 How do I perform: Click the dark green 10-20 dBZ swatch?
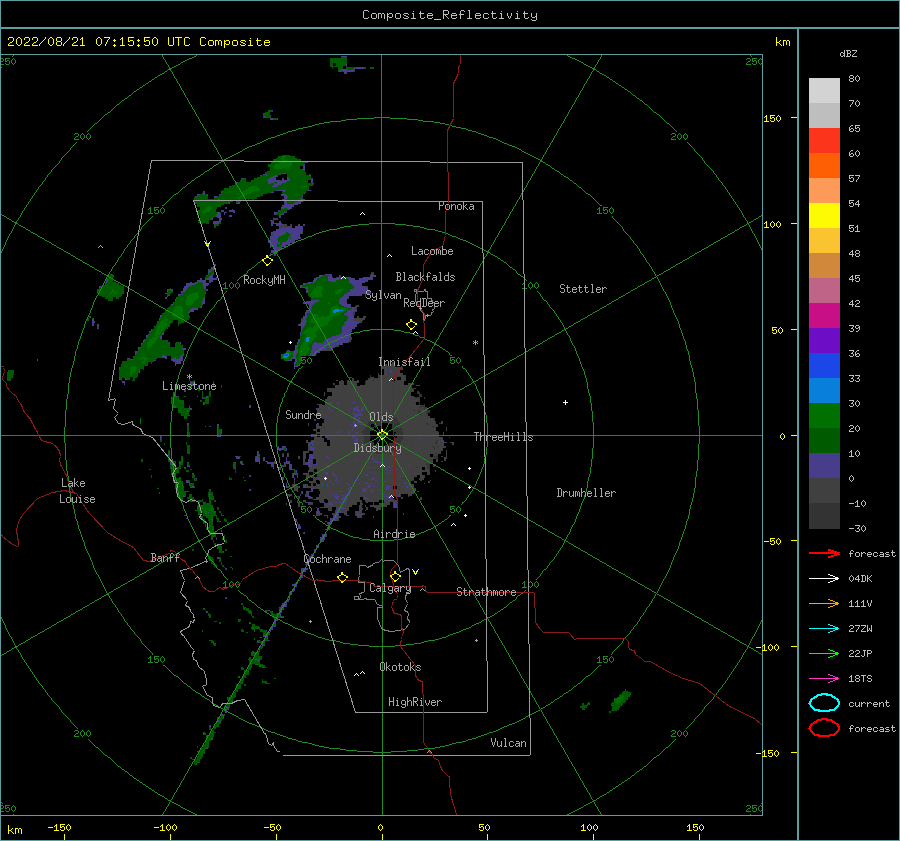click(x=824, y=440)
